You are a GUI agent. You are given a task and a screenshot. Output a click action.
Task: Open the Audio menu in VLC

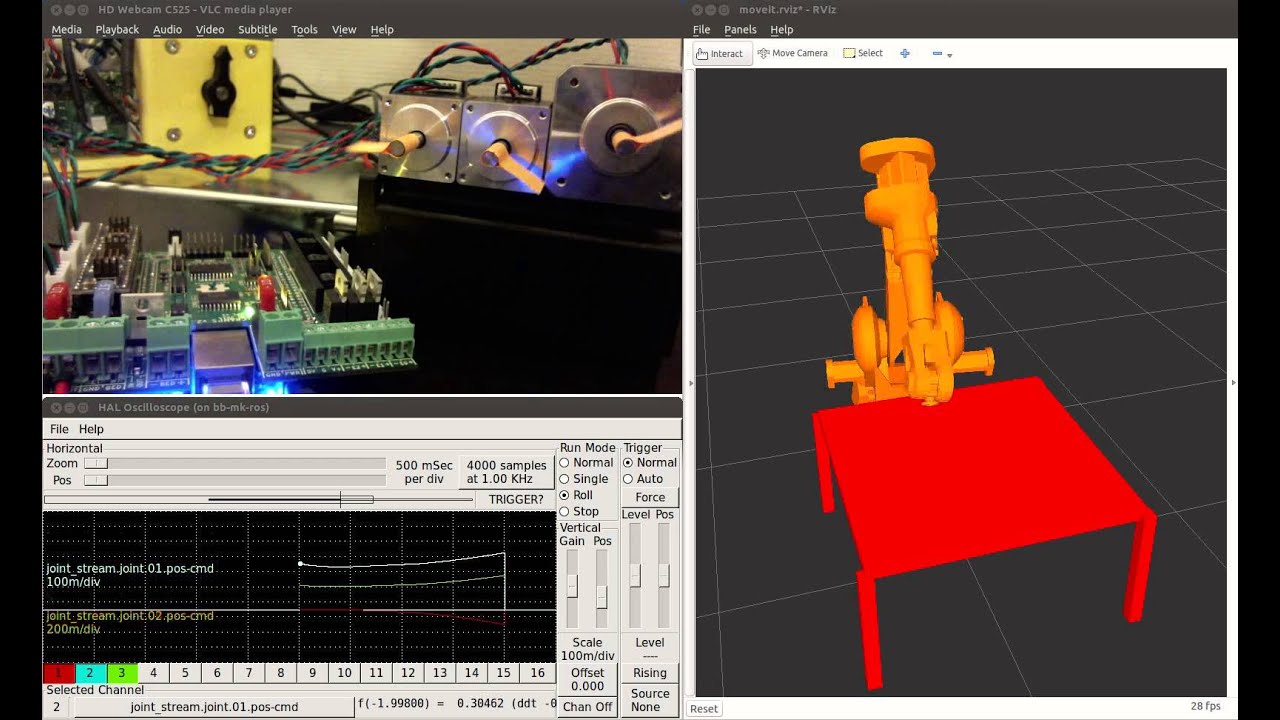coord(167,30)
